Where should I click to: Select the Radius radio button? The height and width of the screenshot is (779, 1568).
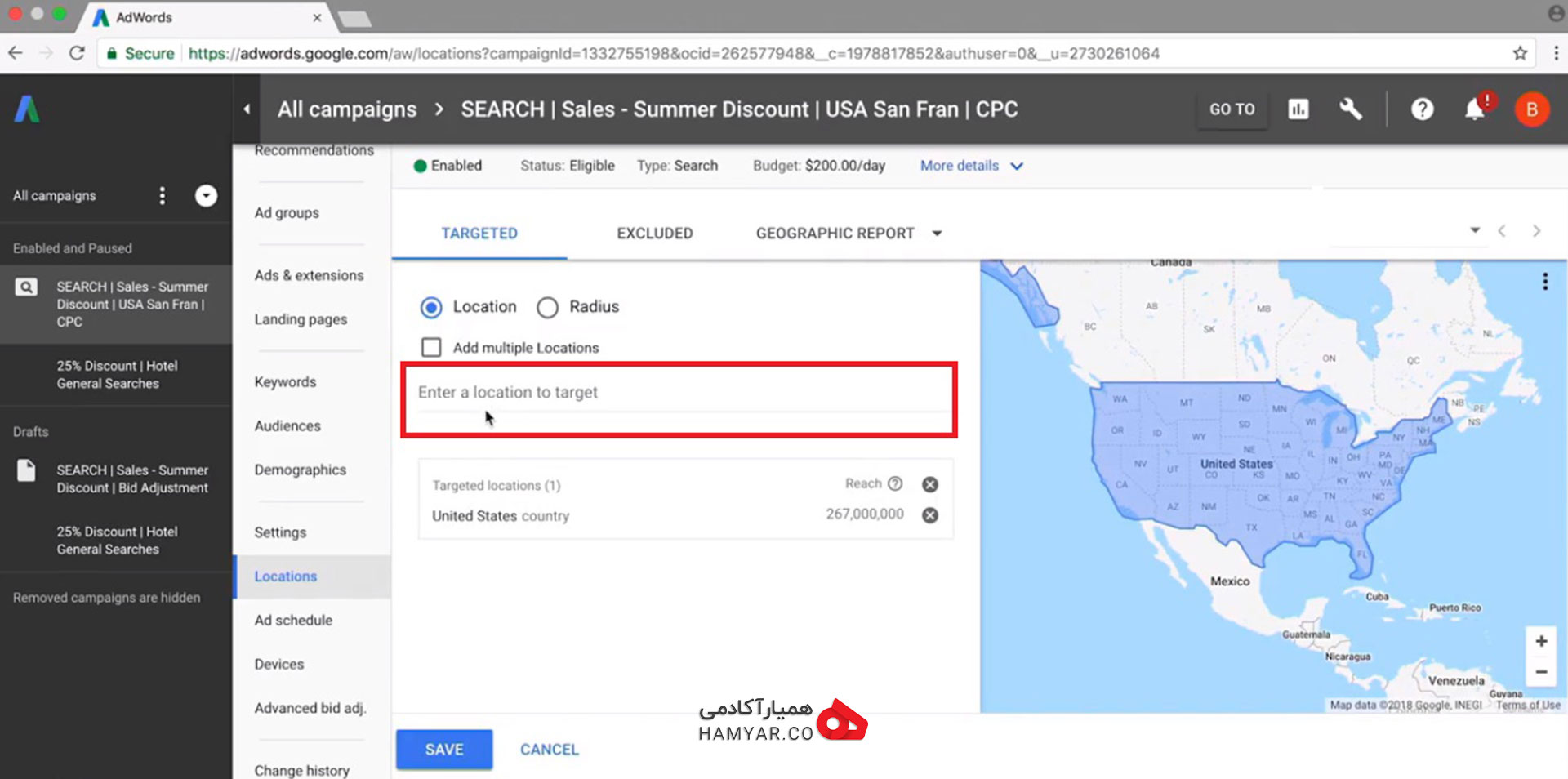click(547, 307)
